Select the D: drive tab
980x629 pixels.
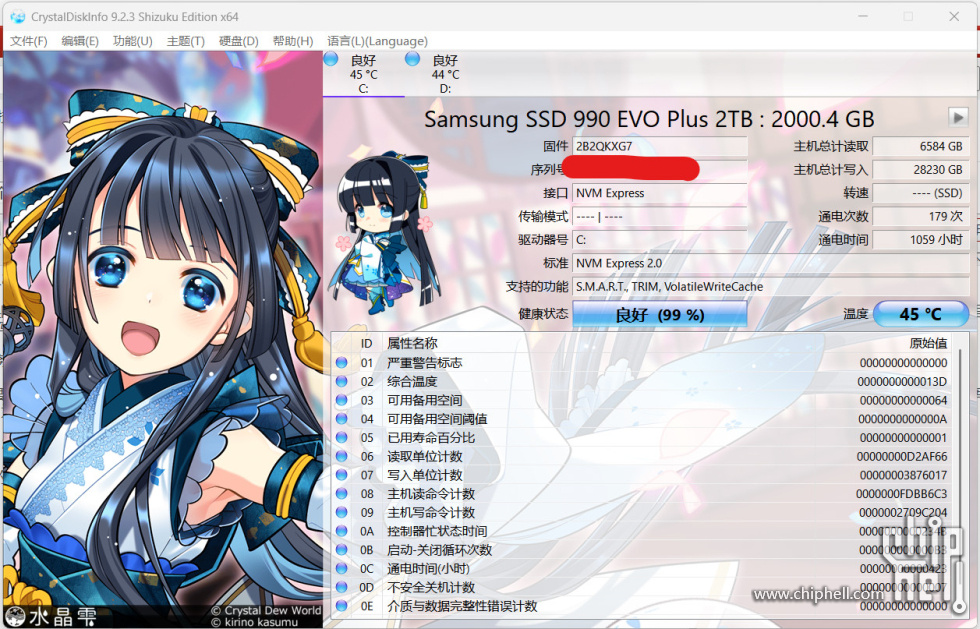coord(445,74)
